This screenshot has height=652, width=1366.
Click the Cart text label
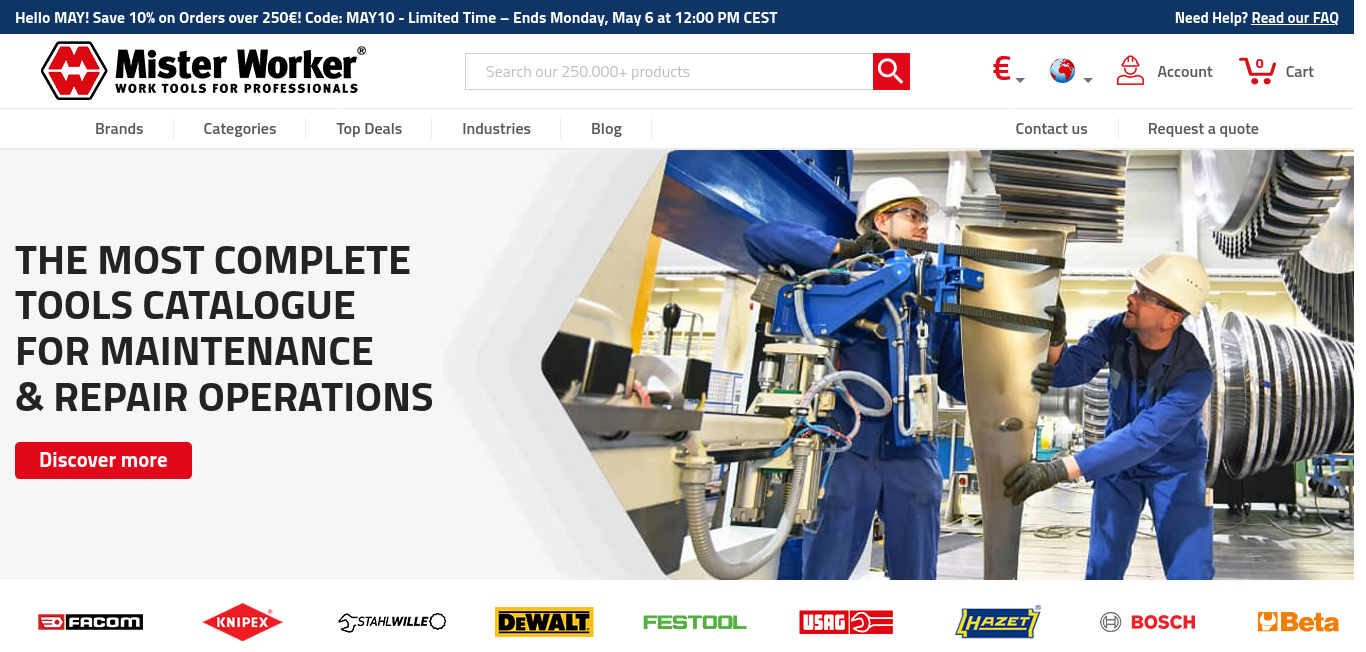pos(1300,72)
